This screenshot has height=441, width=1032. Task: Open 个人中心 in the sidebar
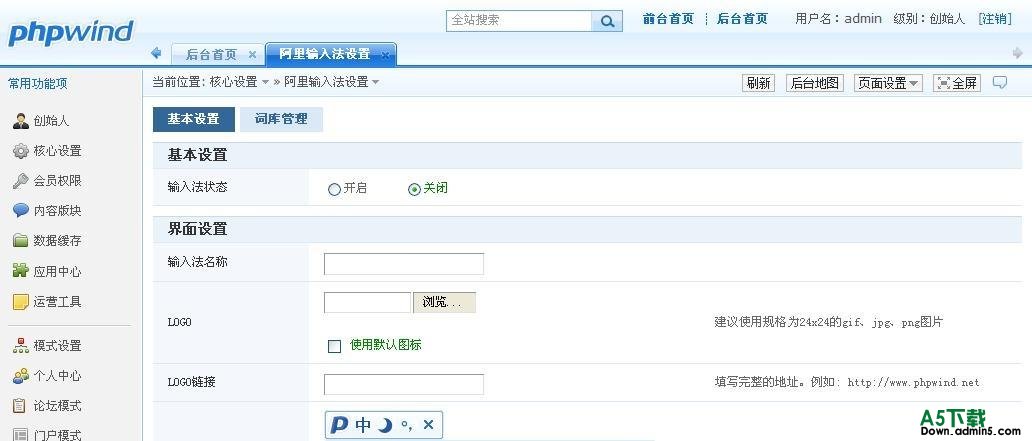coord(58,376)
